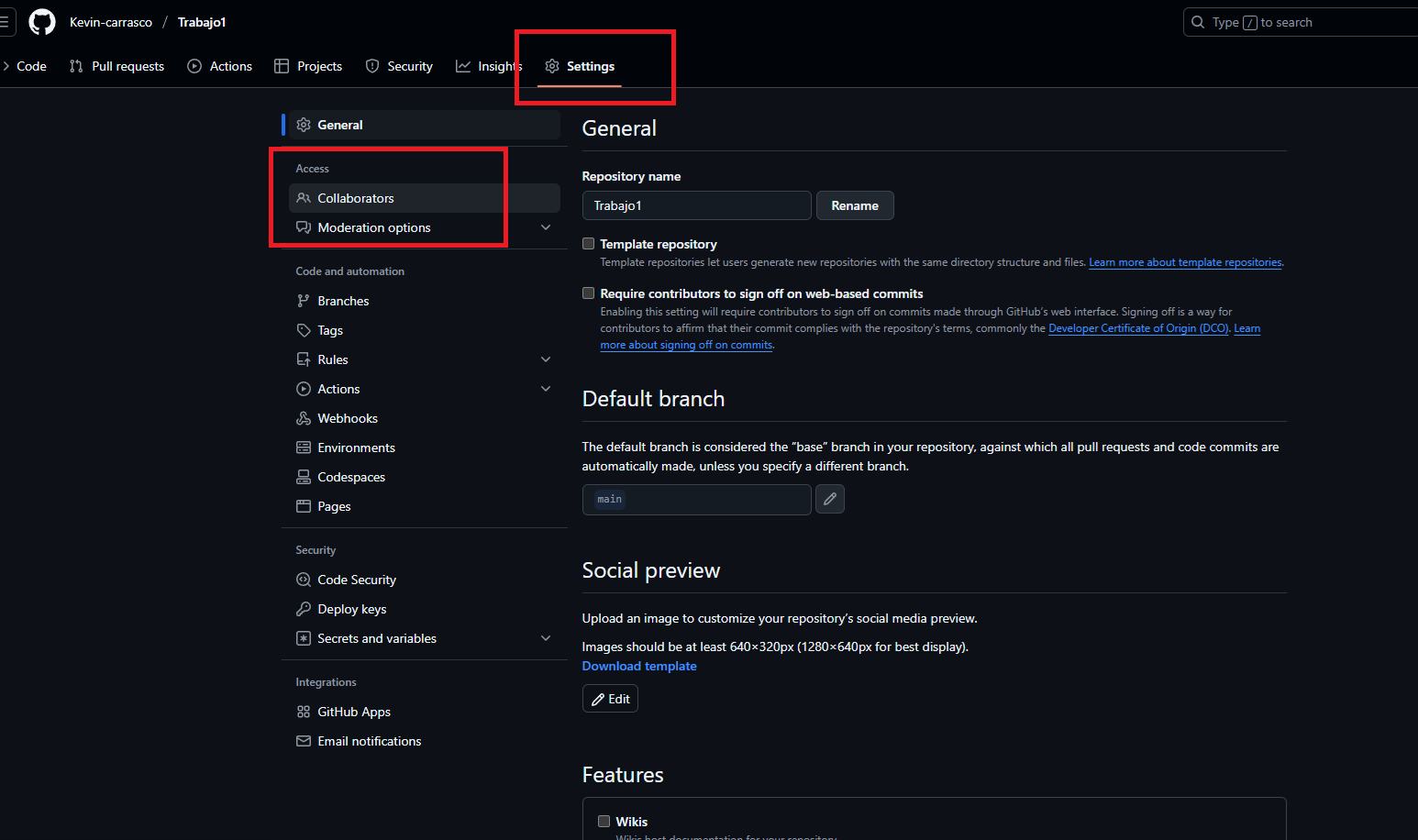Expand the Moderation options chevron

tap(546, 227)
